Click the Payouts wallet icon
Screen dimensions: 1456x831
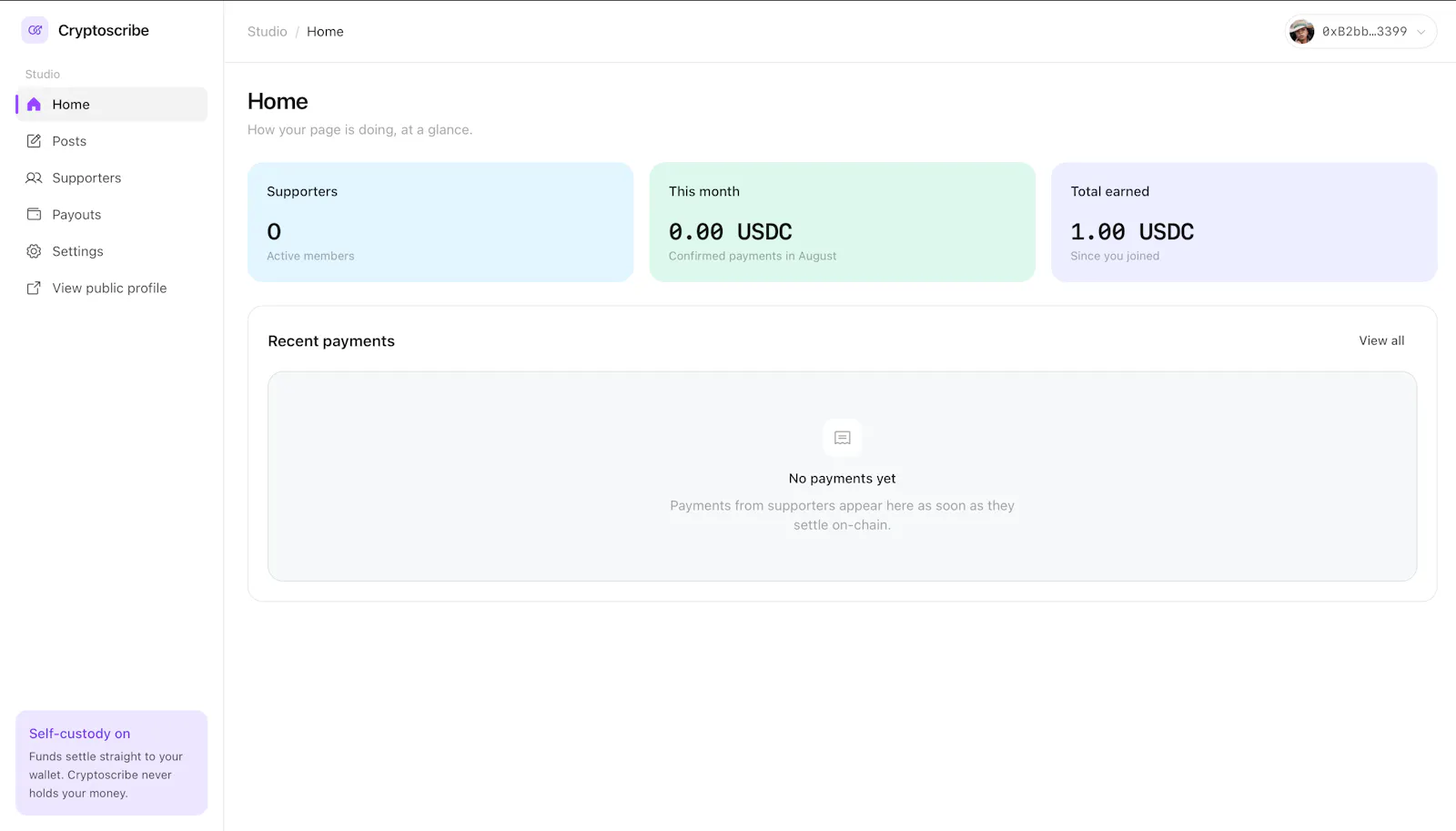34,215
